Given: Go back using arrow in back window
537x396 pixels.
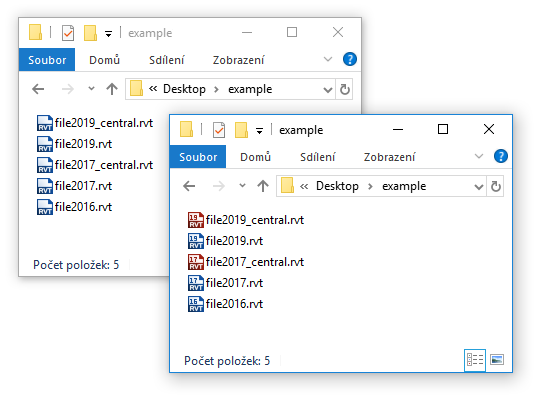Looking at the screenshot, I should point(38,89).
